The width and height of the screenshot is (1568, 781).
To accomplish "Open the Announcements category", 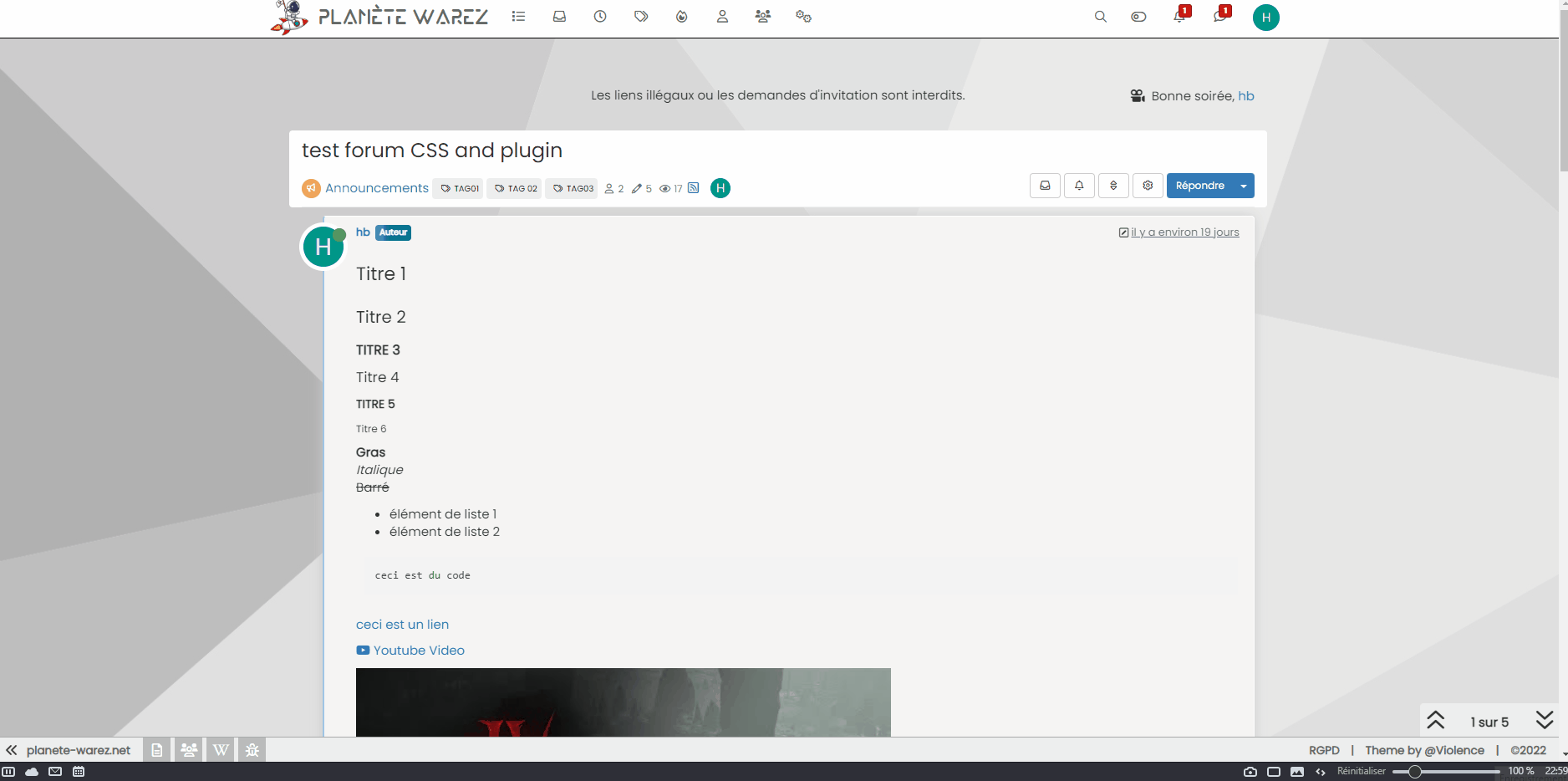I will (x=376, y=188).
